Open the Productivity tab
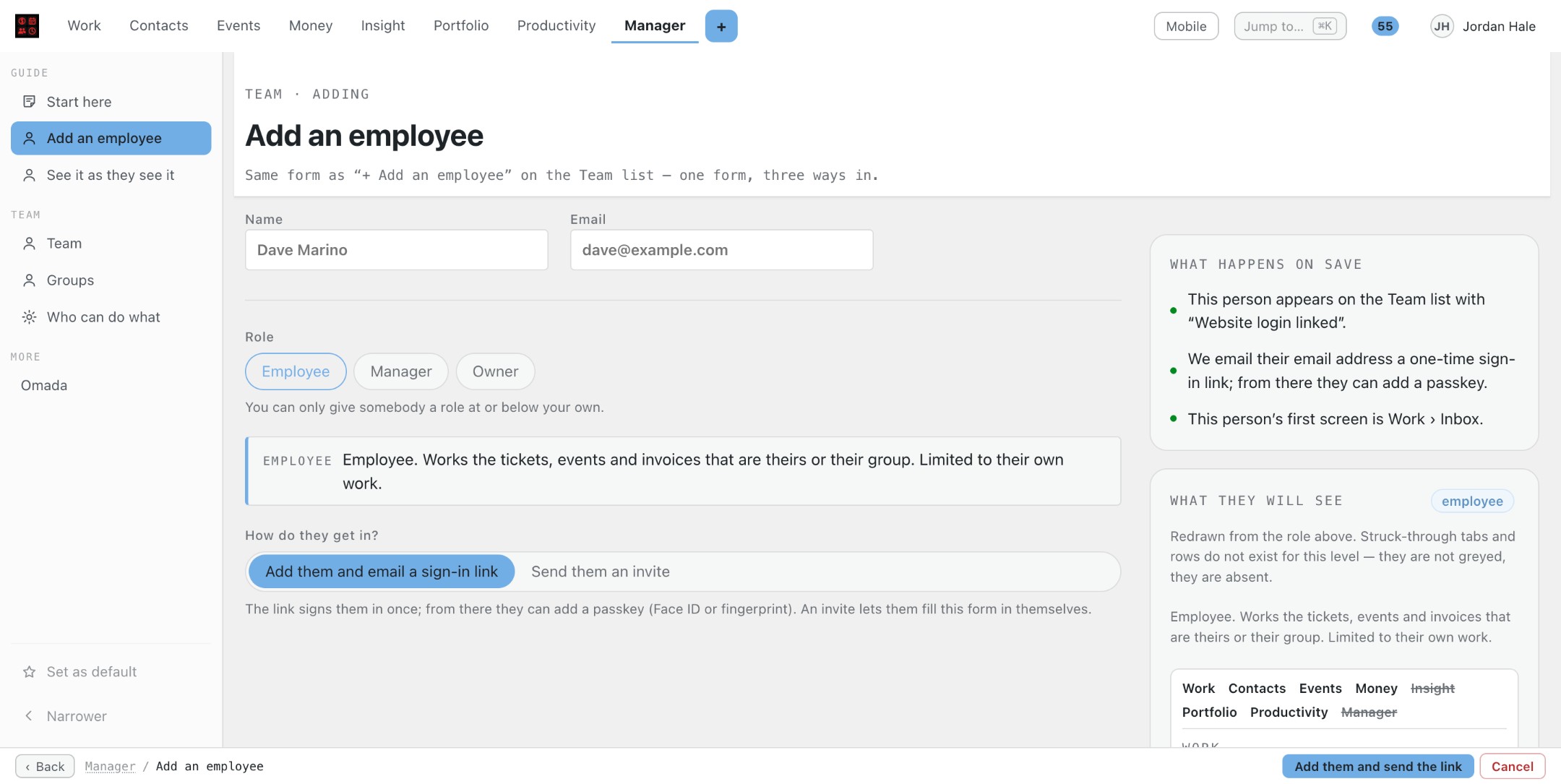Screen dimensions: 1561x784 556,25
